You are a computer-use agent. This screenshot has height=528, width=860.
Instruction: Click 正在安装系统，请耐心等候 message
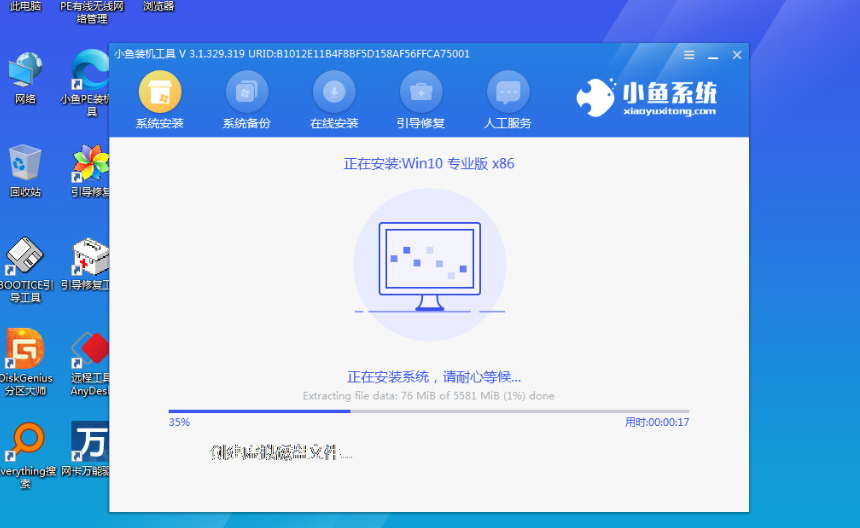click(x=434, y=377)
